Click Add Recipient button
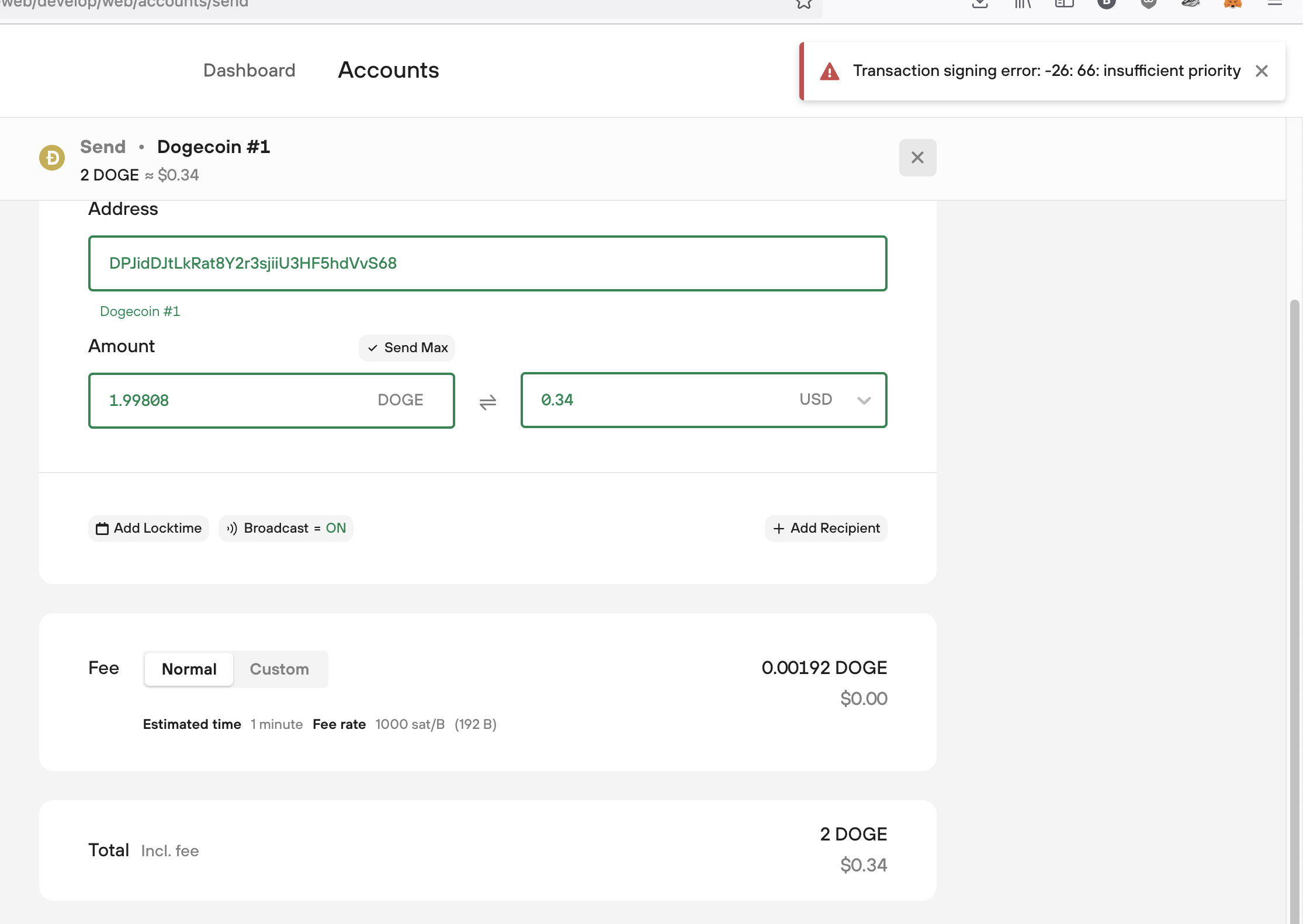1303x924 pixels. click(x=826, y=529)
